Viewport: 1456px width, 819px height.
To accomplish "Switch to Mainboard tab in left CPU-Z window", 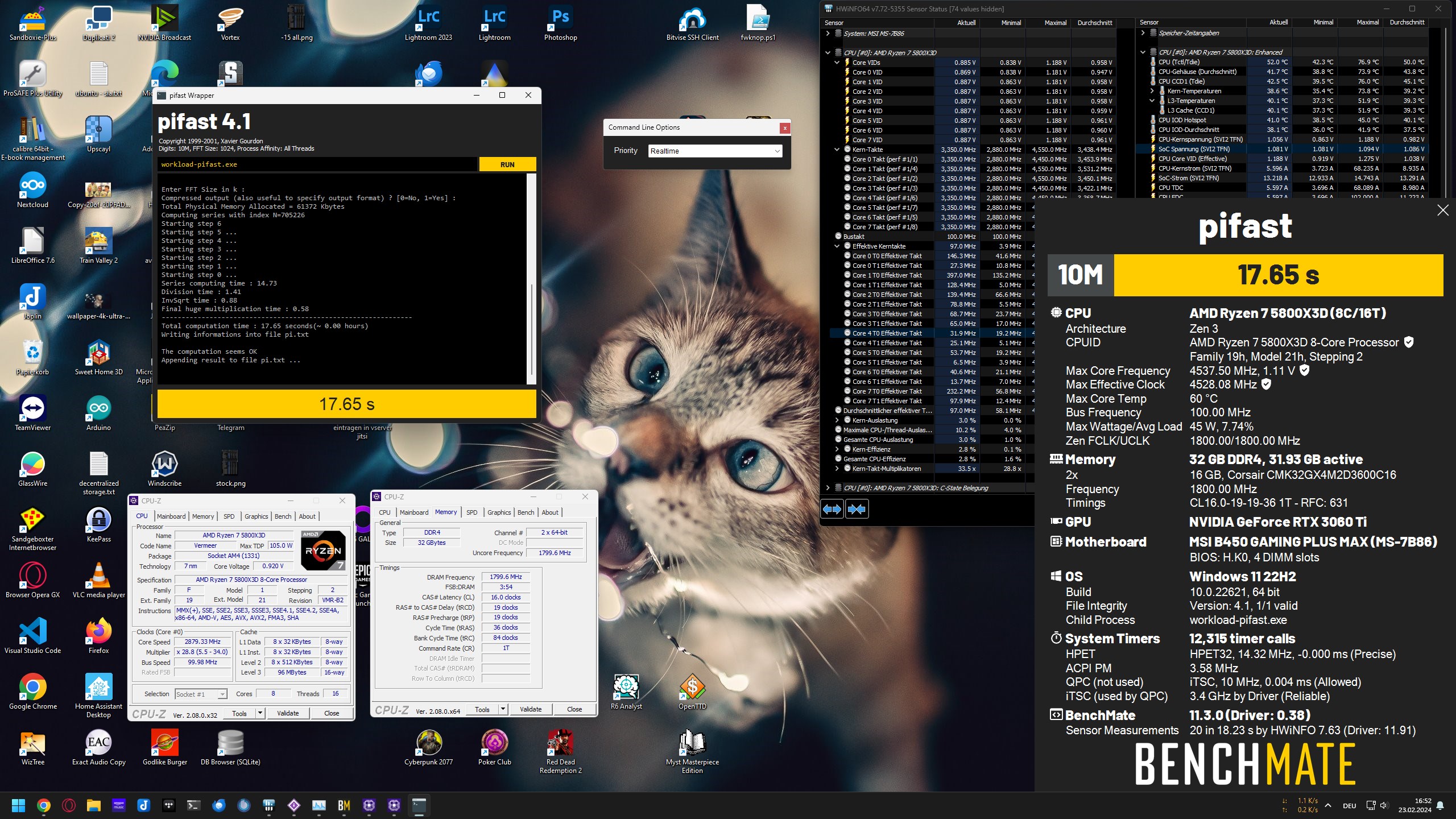I will click(x=171, y=516).
